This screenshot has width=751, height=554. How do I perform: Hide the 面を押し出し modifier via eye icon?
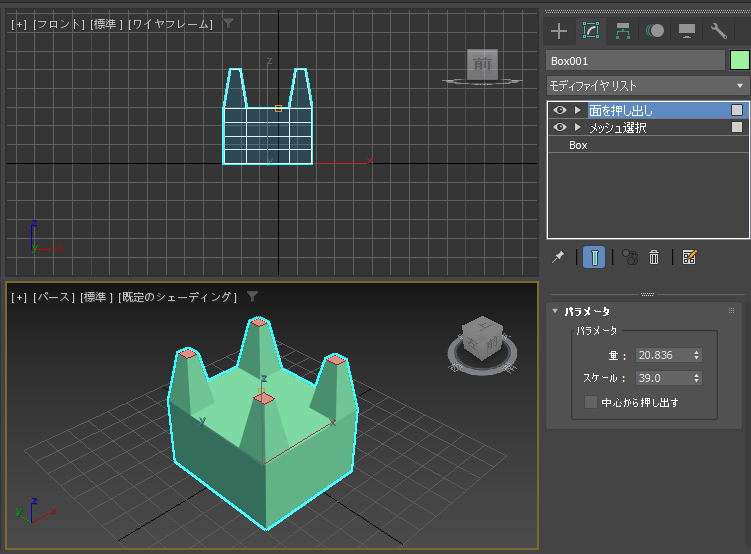[x=560, y=110]
